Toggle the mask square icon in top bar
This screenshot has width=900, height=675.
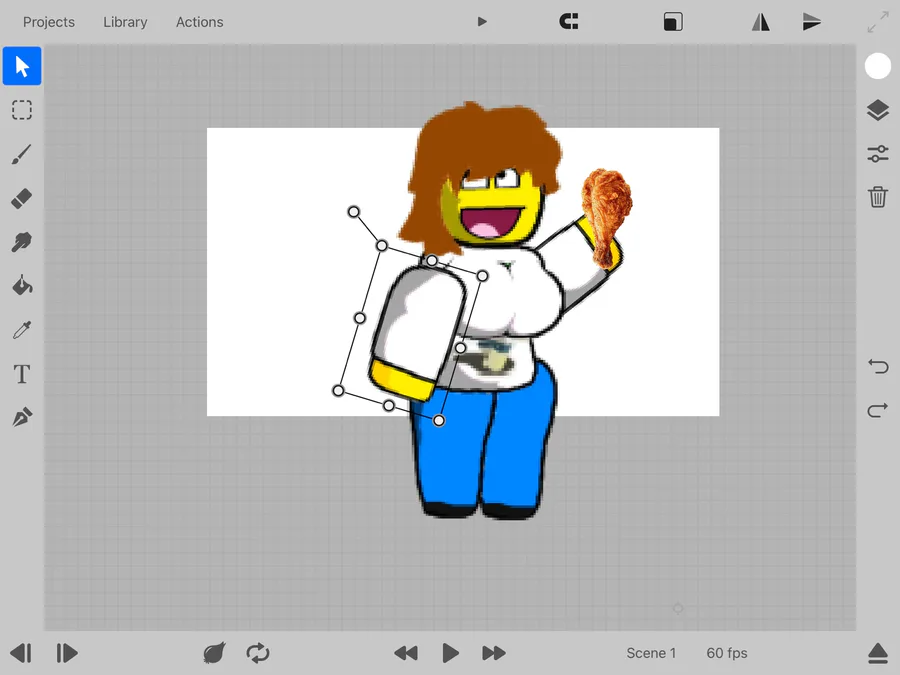click(x=673, y=22)
